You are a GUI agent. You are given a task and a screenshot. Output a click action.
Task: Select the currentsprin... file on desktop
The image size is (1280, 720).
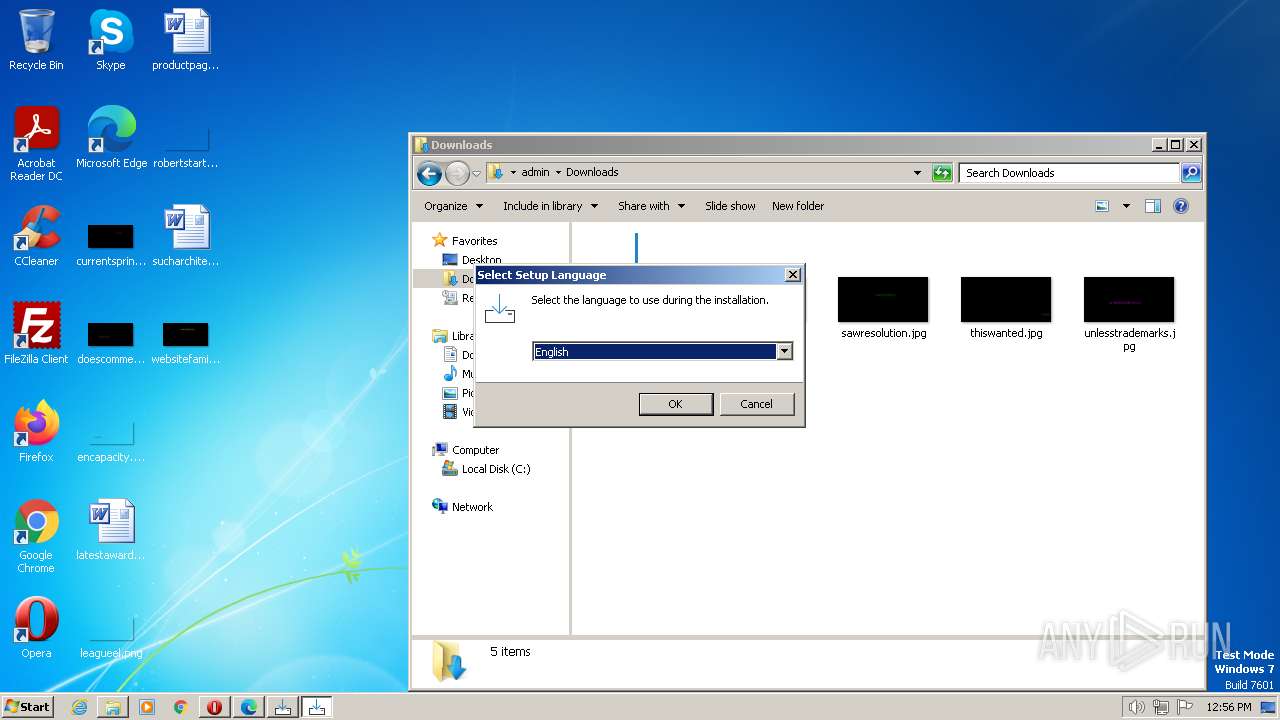pos(111,245)
